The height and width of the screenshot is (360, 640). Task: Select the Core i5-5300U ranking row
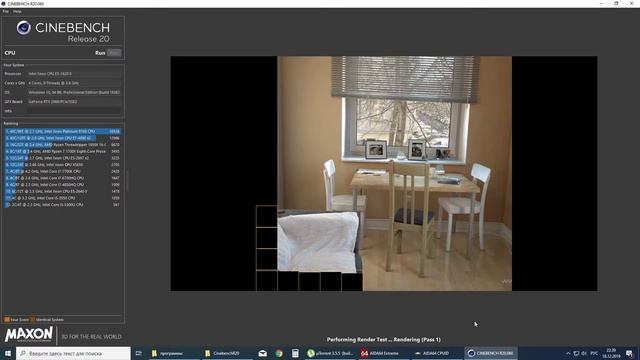(x=63, y=204)
